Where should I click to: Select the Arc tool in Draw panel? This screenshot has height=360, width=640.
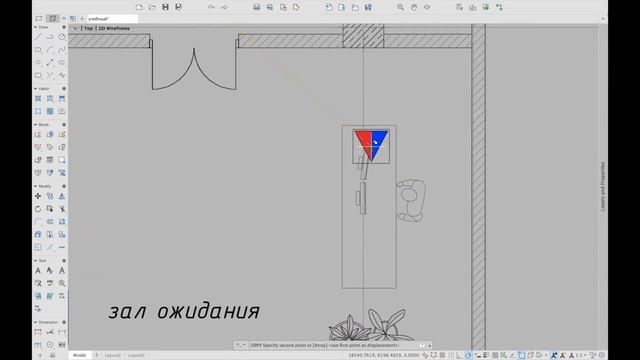[50, 50]
